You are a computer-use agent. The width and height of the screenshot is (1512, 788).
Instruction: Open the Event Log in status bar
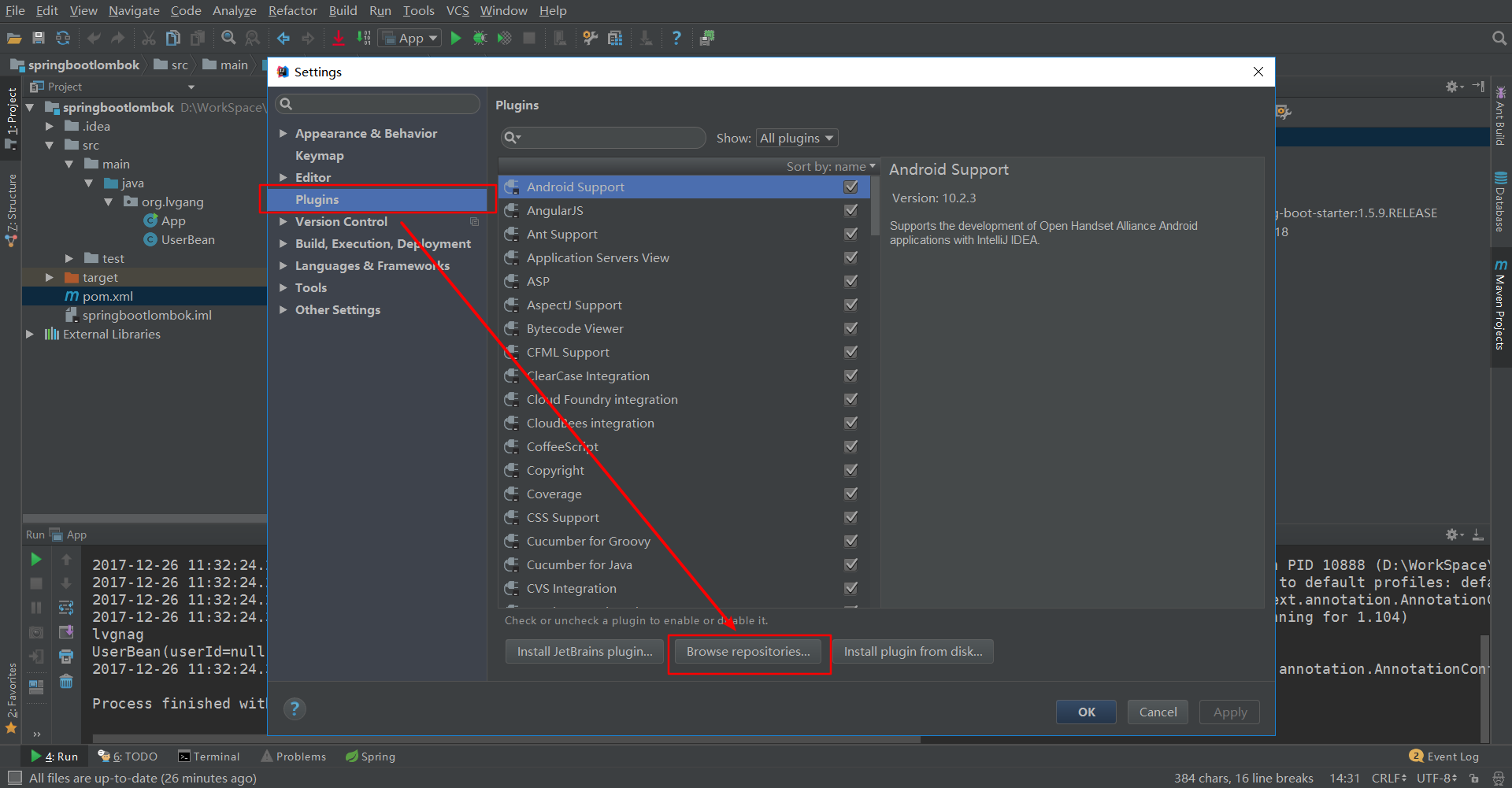coord(1444,757)
